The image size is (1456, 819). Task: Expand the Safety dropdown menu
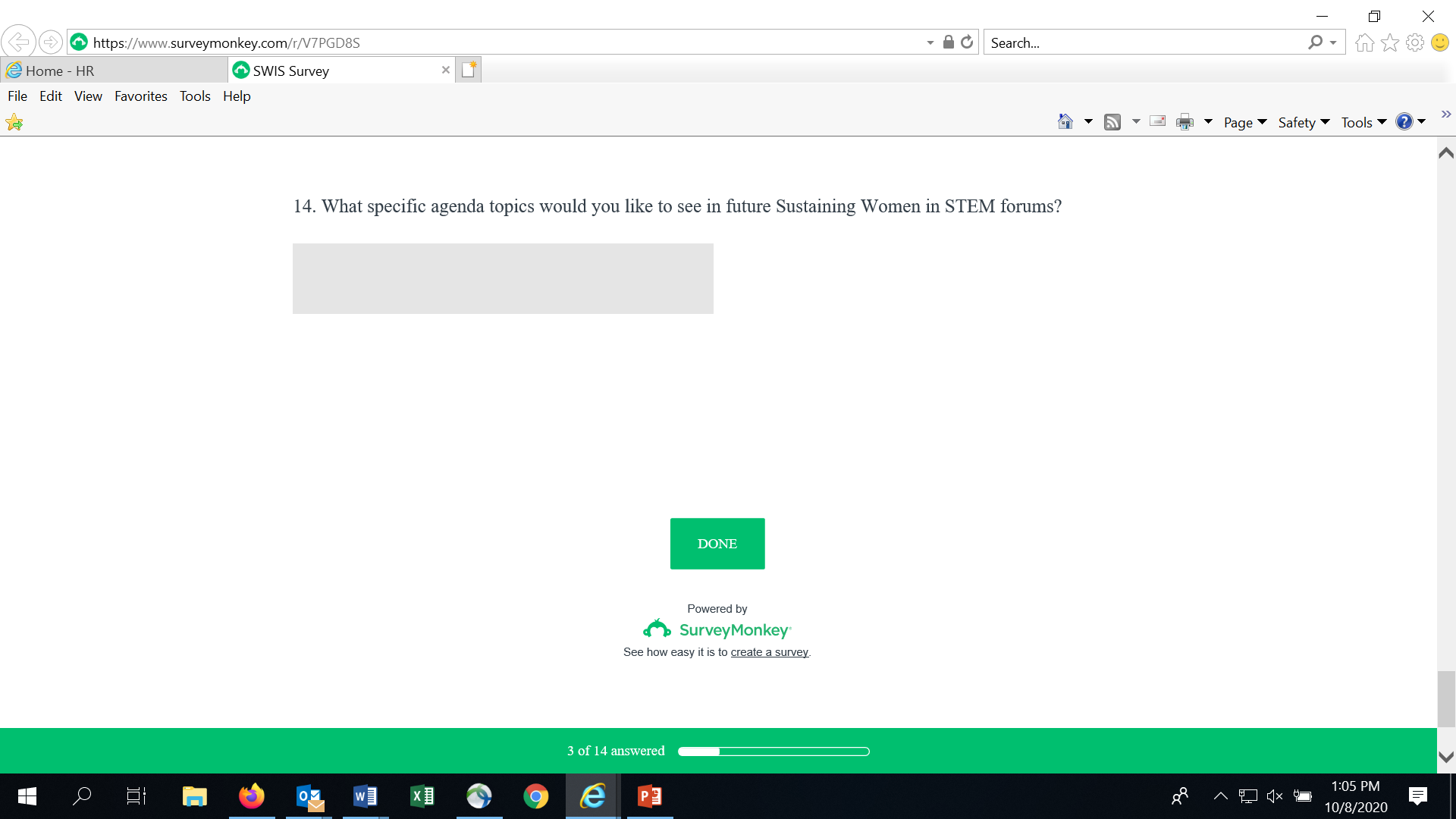click(1304, 122)
